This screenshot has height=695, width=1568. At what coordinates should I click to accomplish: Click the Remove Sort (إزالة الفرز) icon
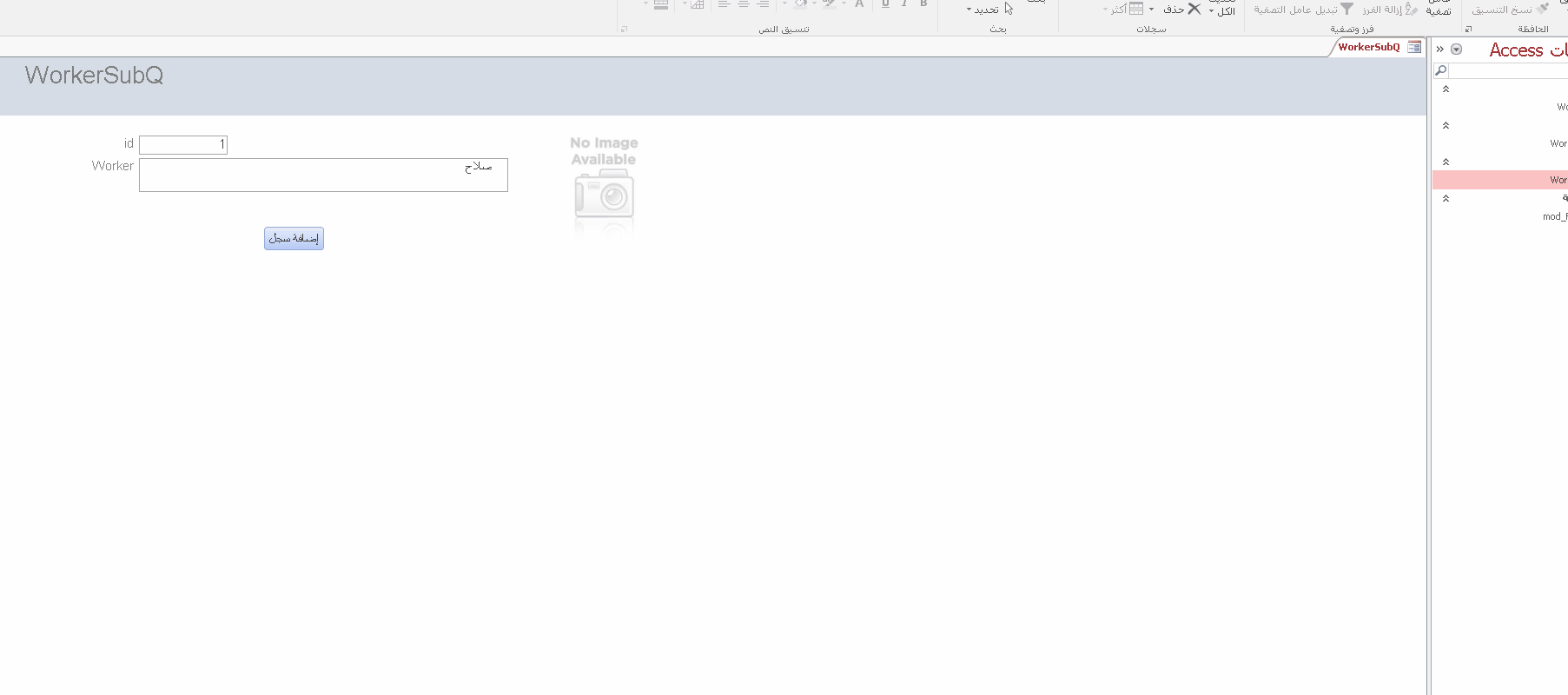pyautogui.click(x=1411, y=9)
